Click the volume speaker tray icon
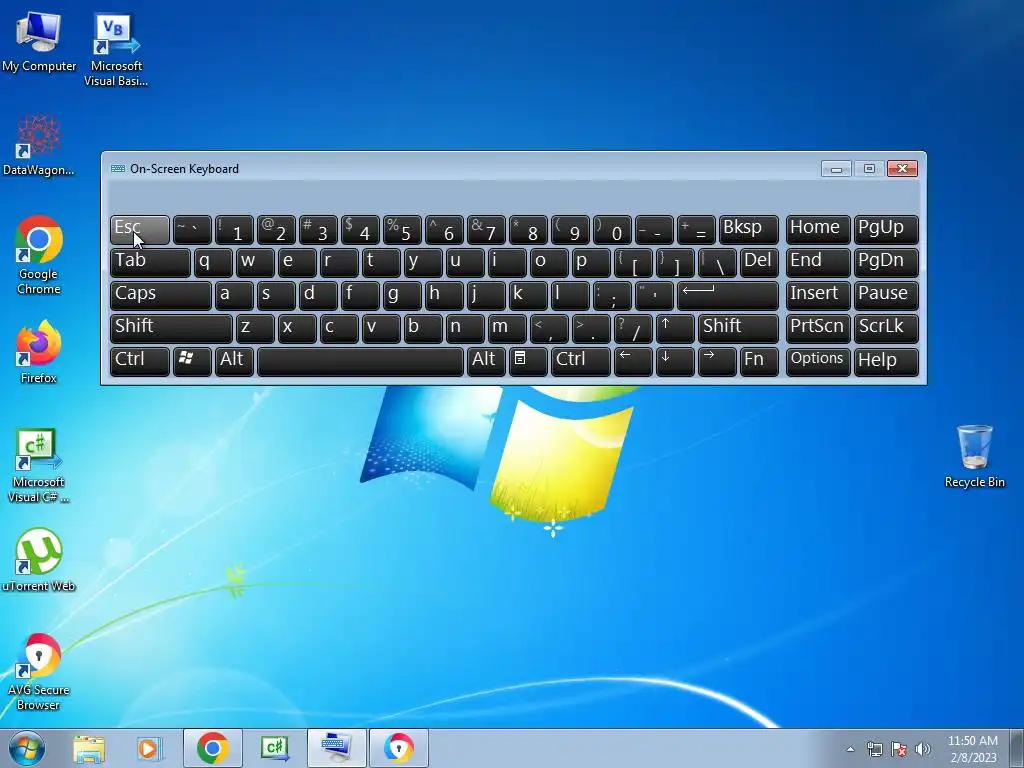 click(x=923, y=749)
